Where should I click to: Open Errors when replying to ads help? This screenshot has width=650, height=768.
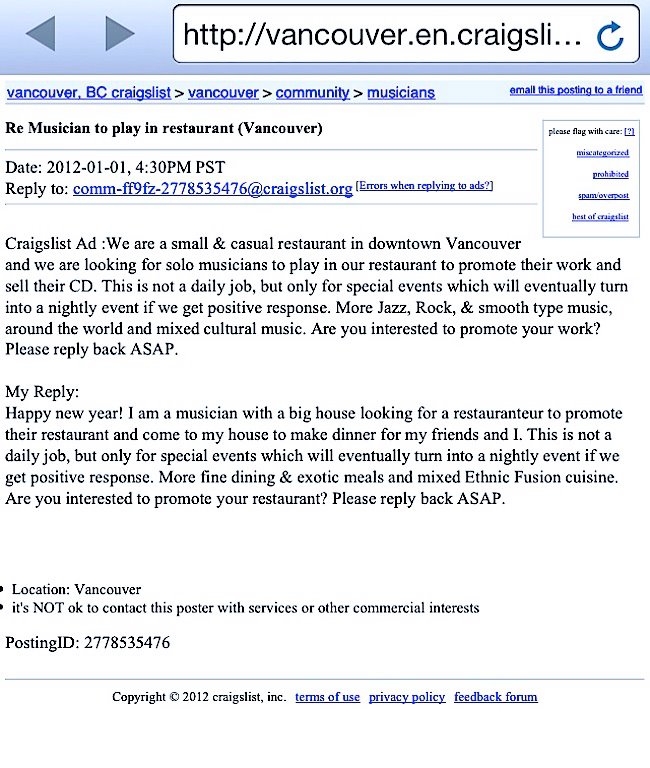pos(424,186)
